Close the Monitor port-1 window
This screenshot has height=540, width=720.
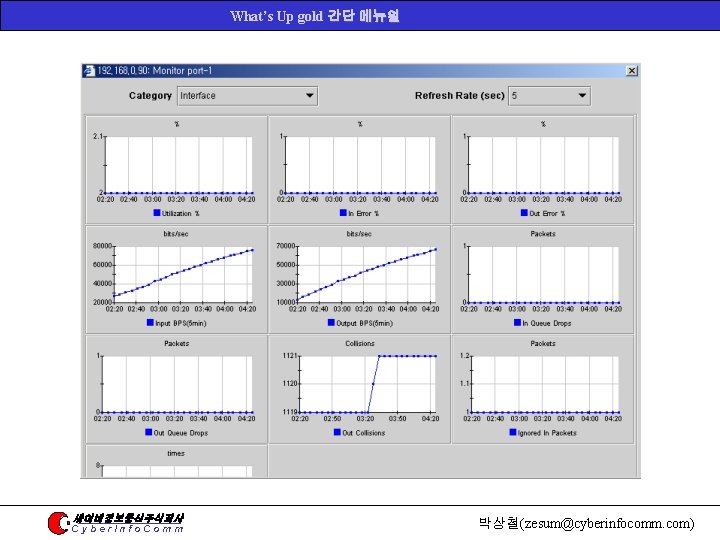(632, 71)
